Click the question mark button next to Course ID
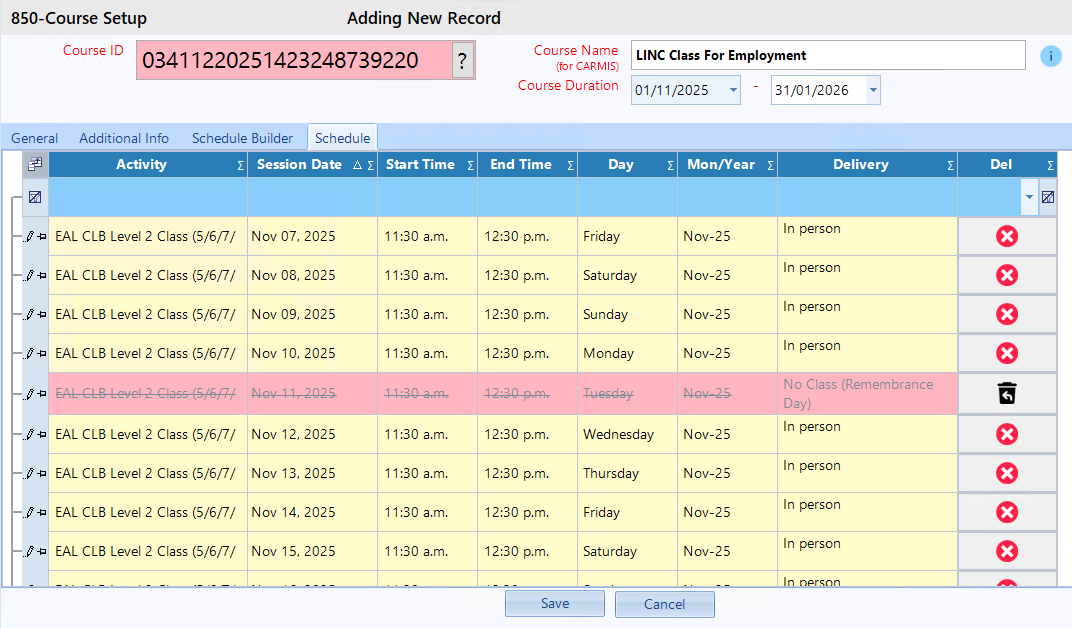 click(461, 61)
